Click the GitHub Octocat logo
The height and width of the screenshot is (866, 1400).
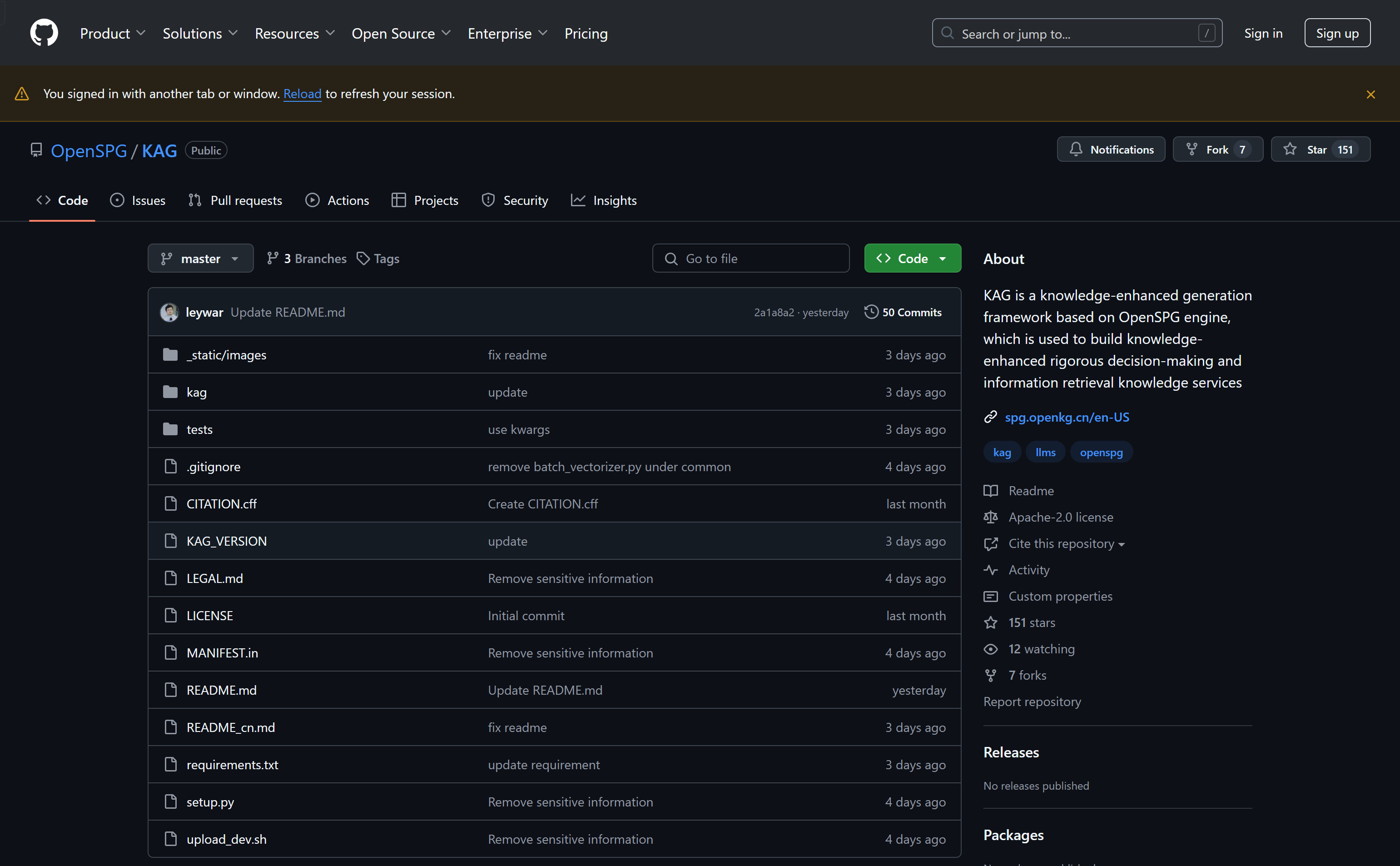pyautogui.click(x=44, y=33)
